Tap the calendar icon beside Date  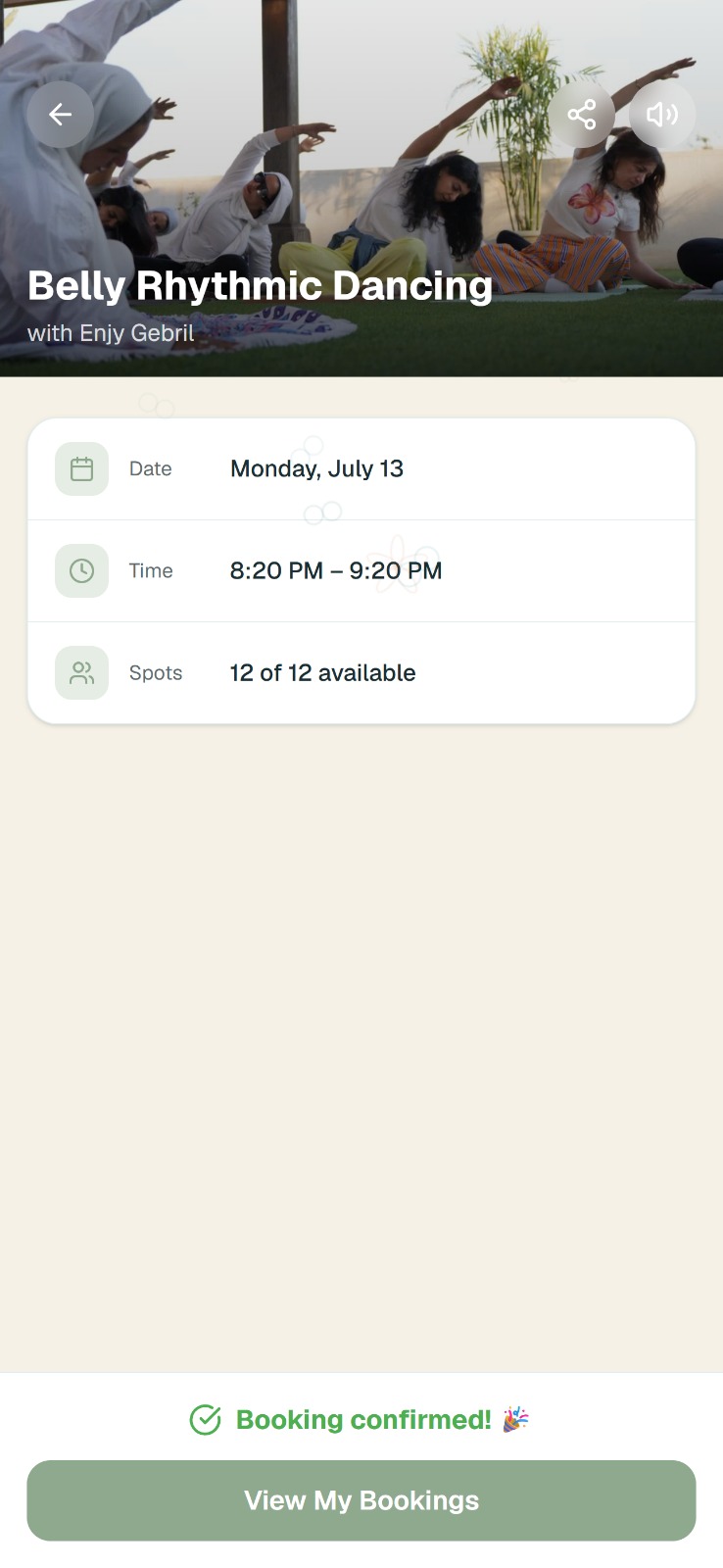click(x=81, y=468)
